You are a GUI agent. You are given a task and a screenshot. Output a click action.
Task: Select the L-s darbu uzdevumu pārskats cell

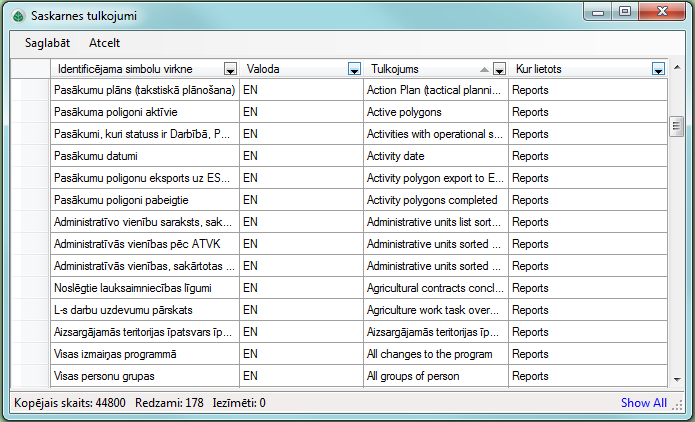pyautogui.click(x=144, y=311)
